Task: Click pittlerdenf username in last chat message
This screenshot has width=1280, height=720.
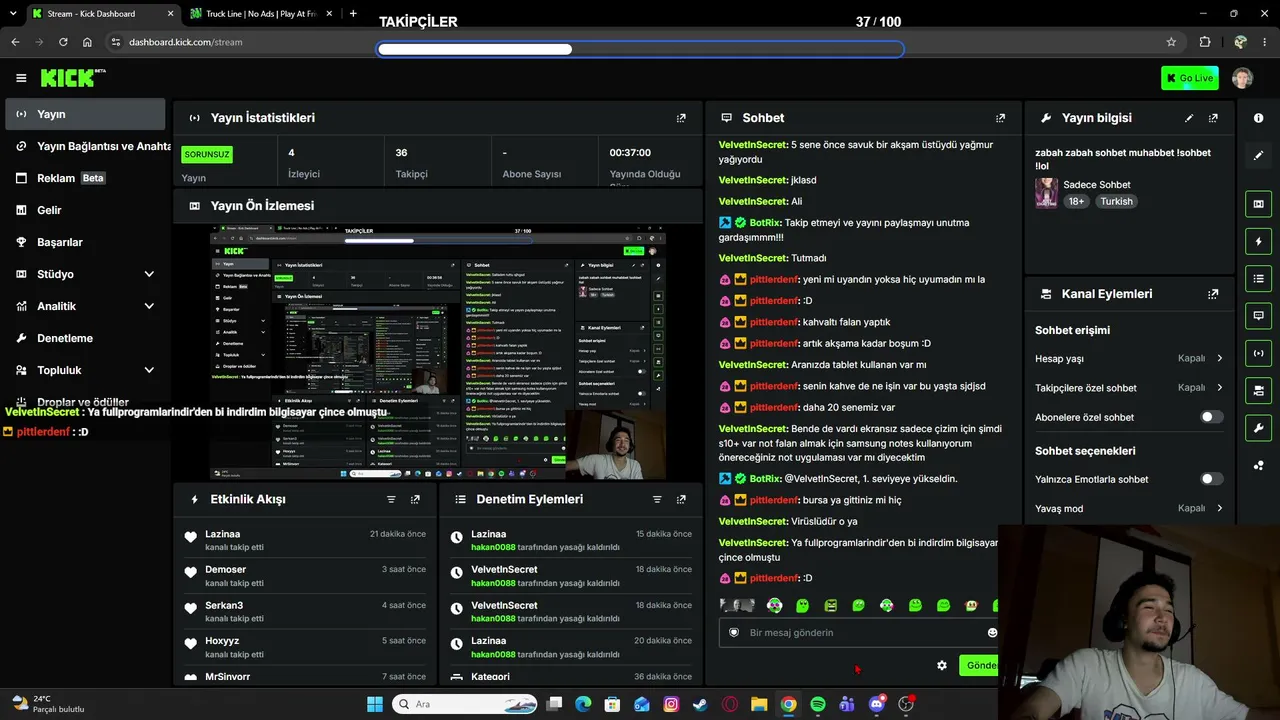Action: click(774, 578)
